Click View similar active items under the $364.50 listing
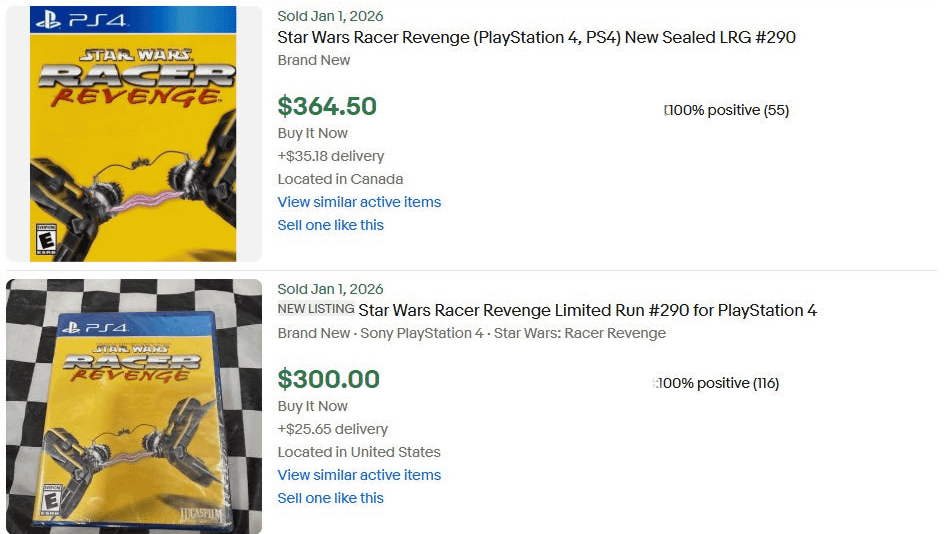The width and height of the screenshot is (951, 534). click(x=359, y=202)
